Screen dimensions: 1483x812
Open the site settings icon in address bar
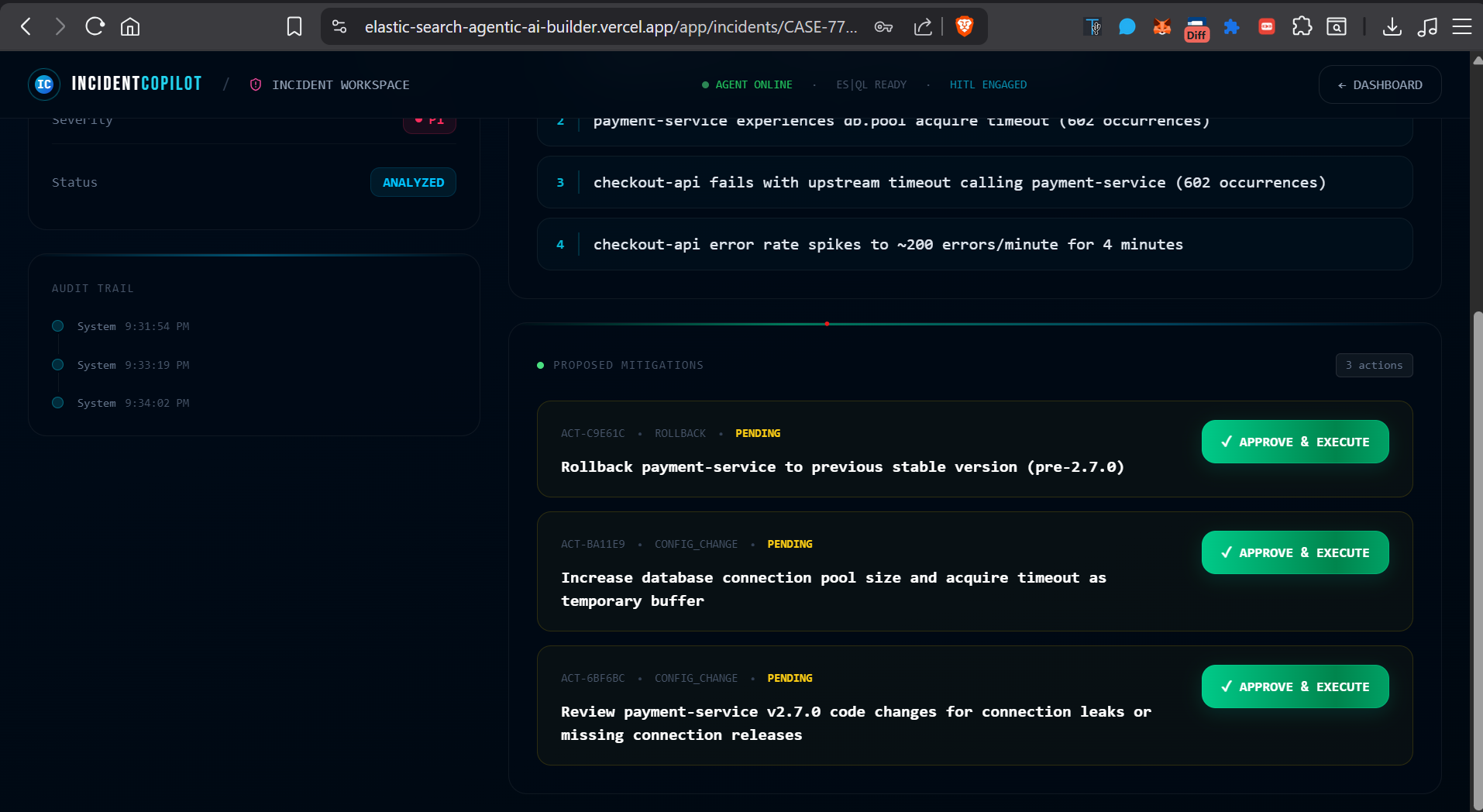coord(339,26)
